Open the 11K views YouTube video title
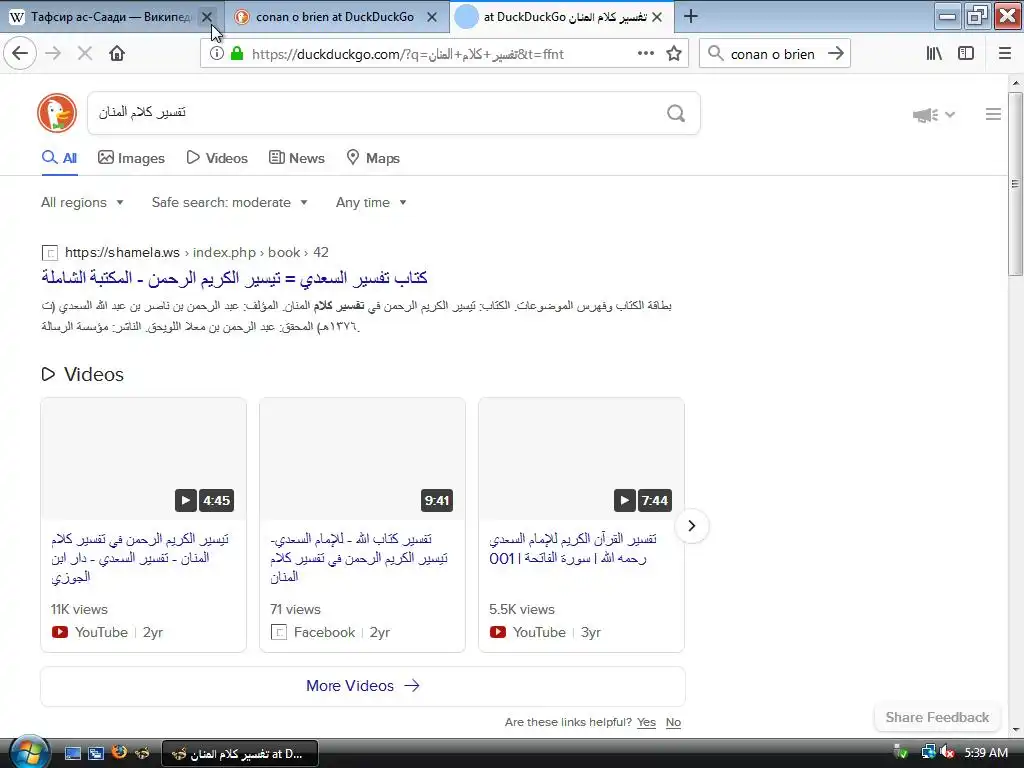 [140, 558]
